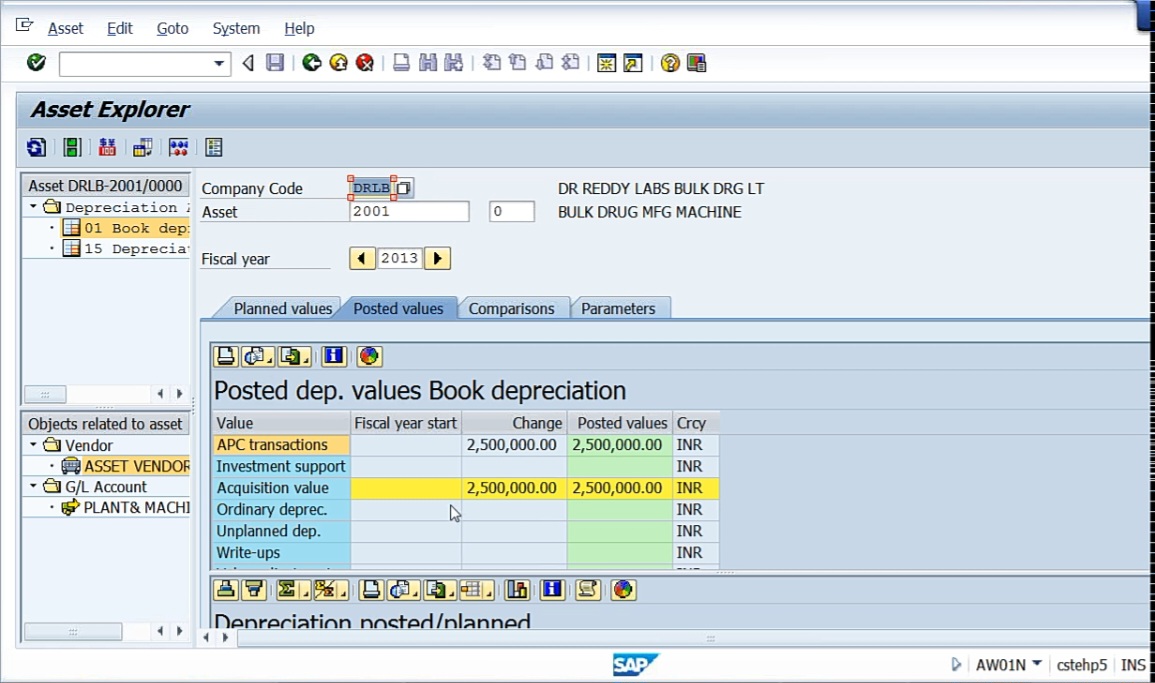This screenshot has height=683, width=1155.
Task: Open the command field dropdown arrow
Action: coord(219,63)
